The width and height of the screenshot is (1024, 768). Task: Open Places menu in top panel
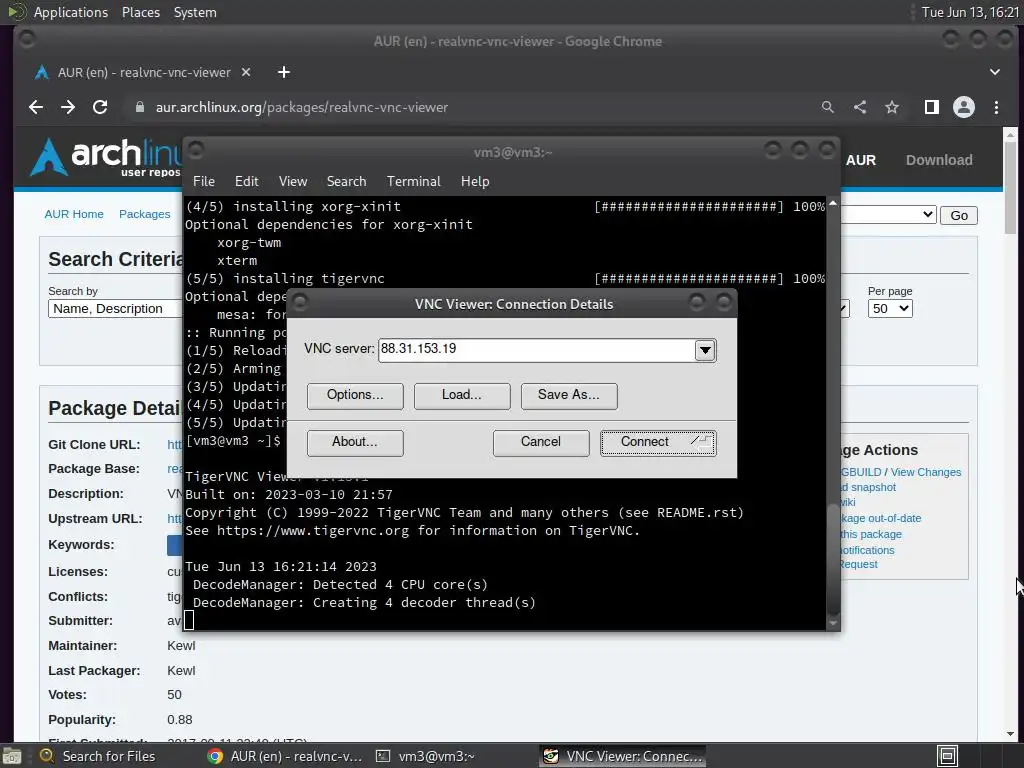pyautogui.click(x=140, y=12)
